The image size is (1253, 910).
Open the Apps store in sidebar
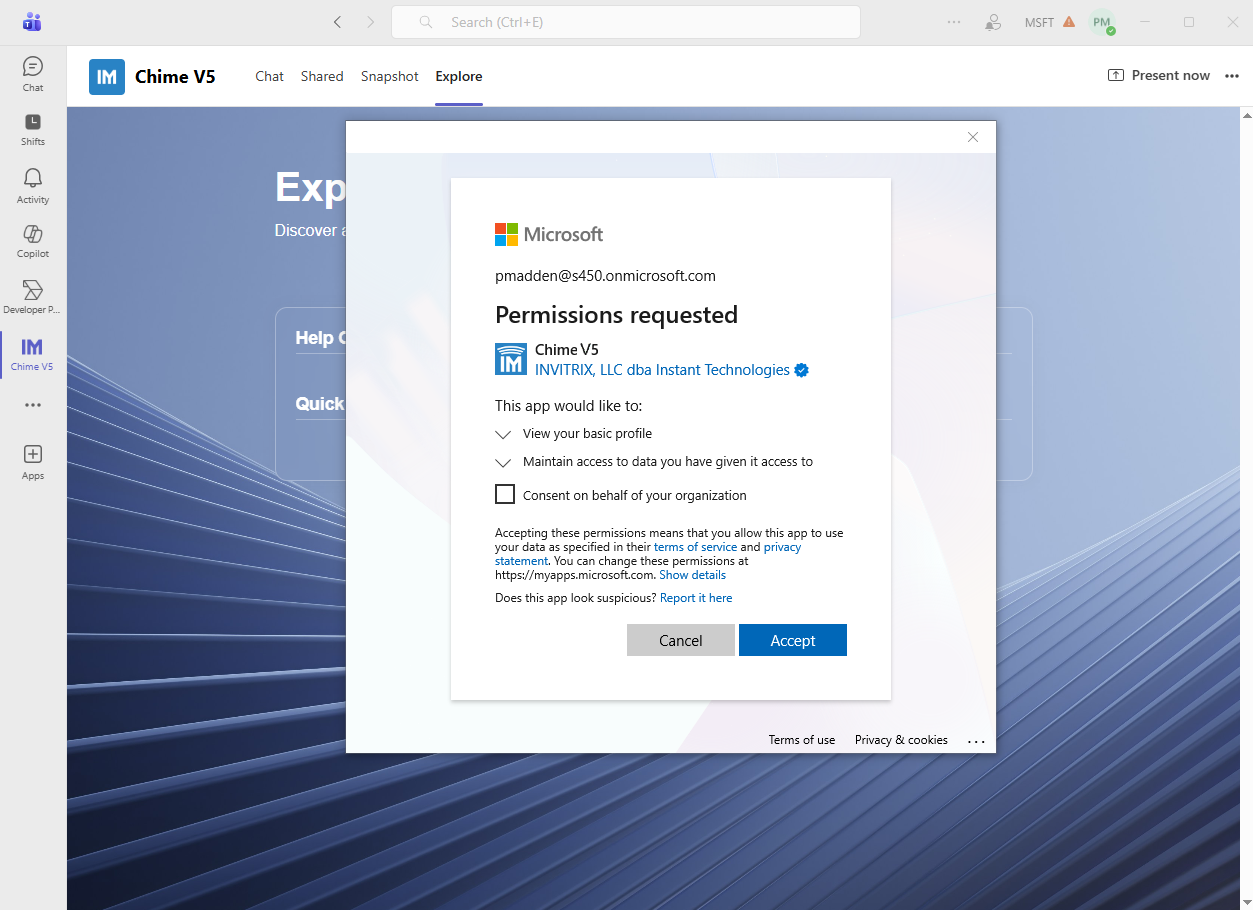click(33, 462)
